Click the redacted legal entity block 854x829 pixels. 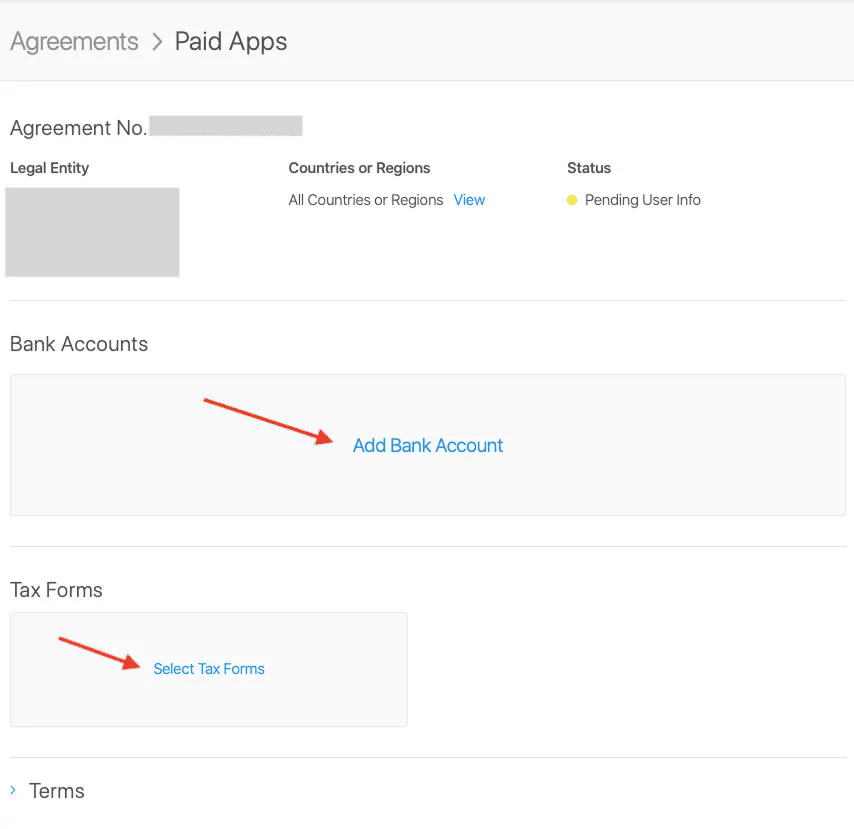tap(92, 232)
